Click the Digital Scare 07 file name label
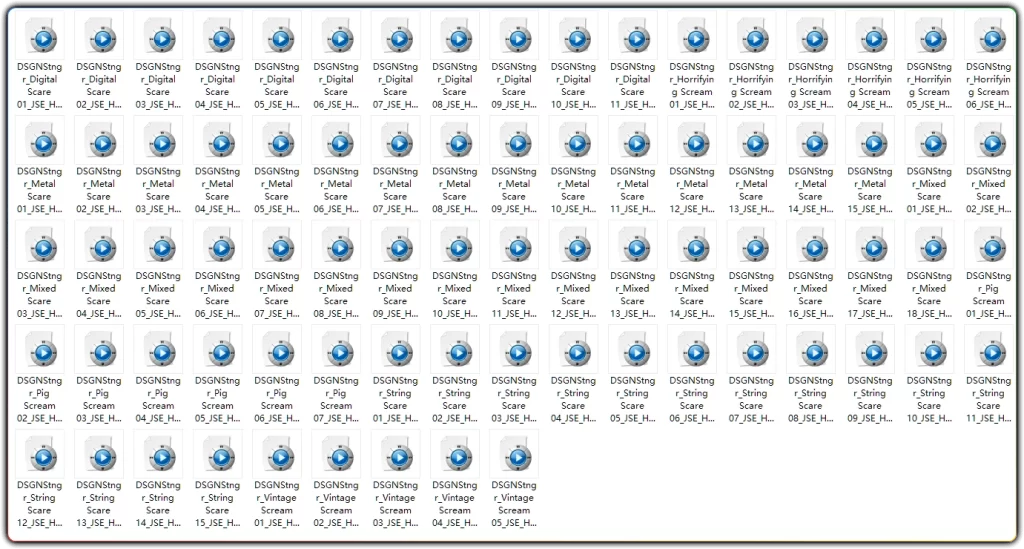1024x549 pixels. pyautogui.click(x=395, y=86)
